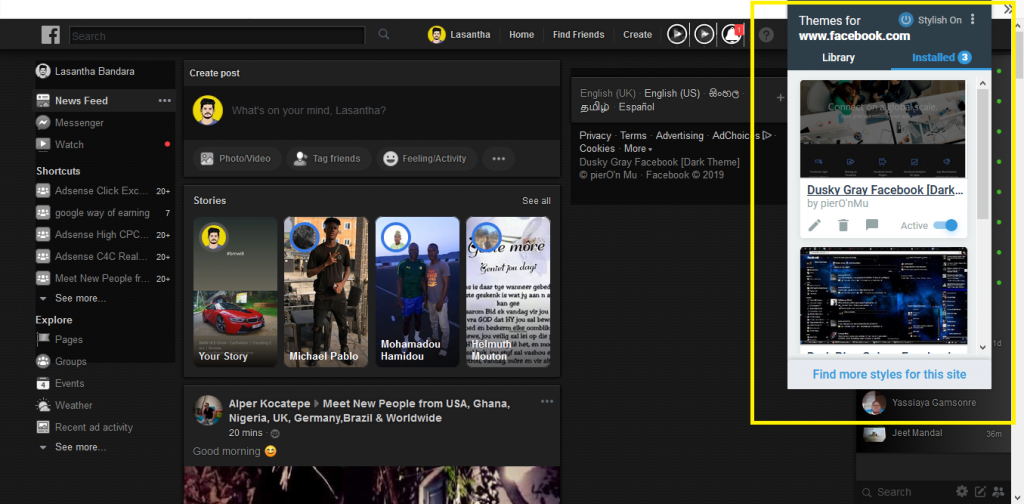Click Find more styles for this site
The image size is (1024, 504).
[x=889, y=375]
